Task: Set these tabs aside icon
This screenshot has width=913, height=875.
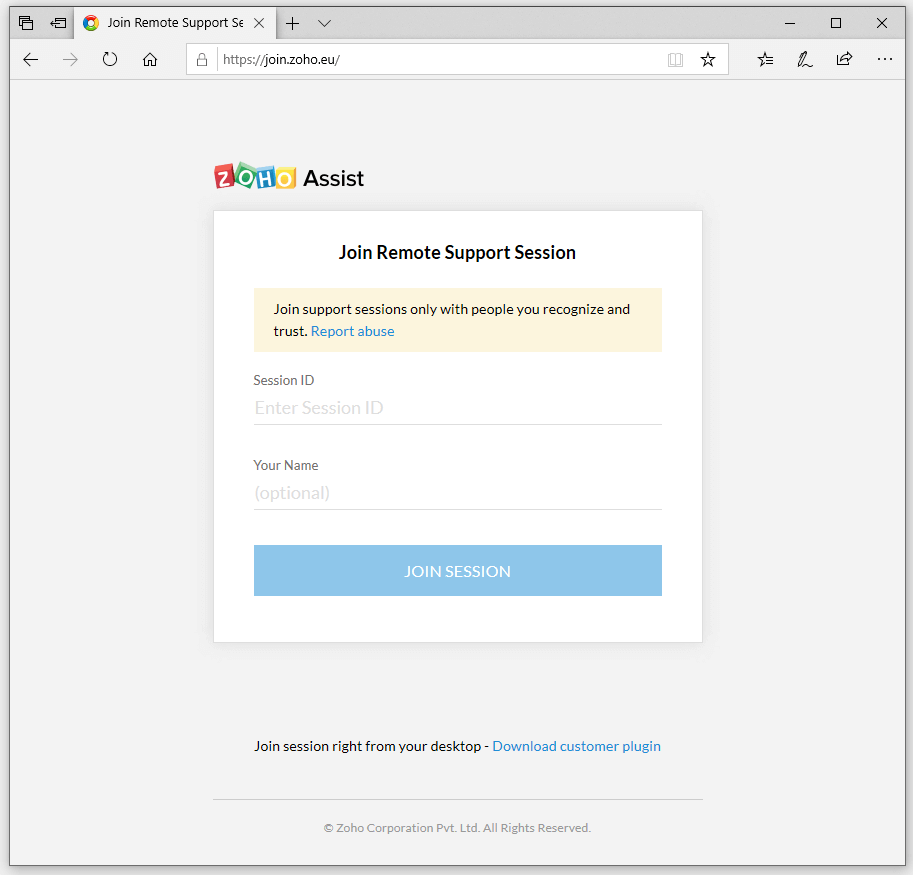Action: 58,23
